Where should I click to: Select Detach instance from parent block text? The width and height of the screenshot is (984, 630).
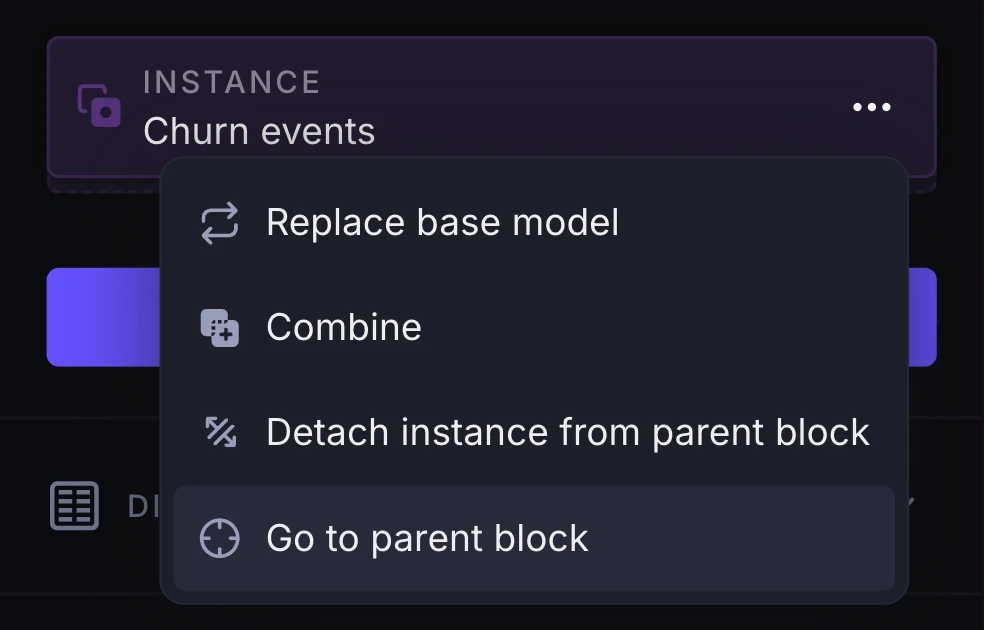click(567, 432)
